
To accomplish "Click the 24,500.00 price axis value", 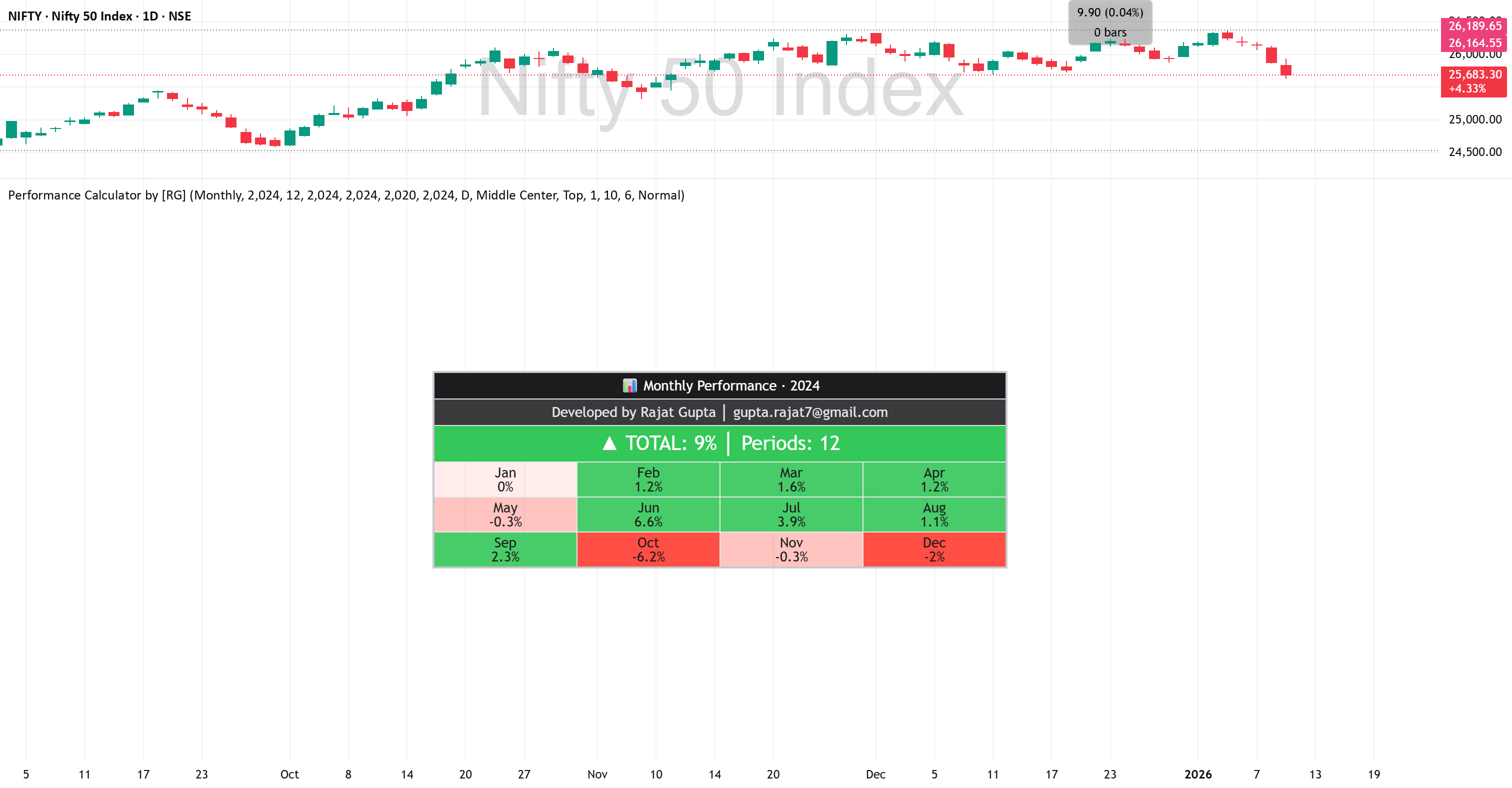I will point(1474,152).
